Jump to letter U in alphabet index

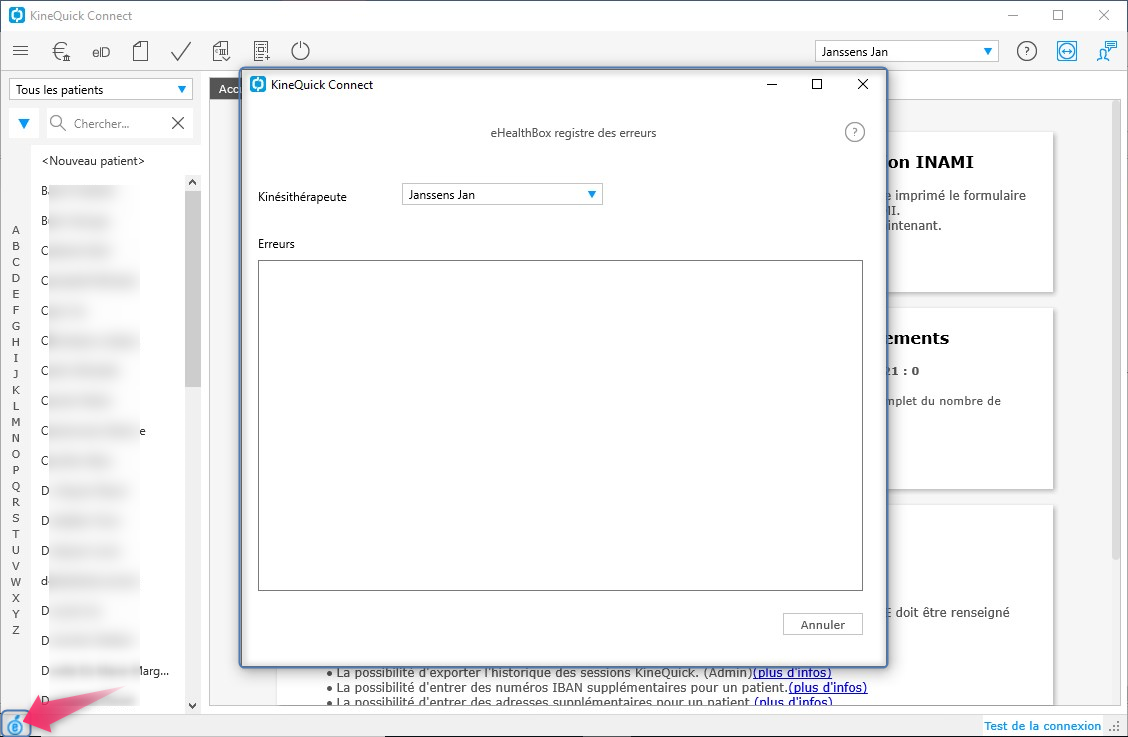(x=16, y=550)
